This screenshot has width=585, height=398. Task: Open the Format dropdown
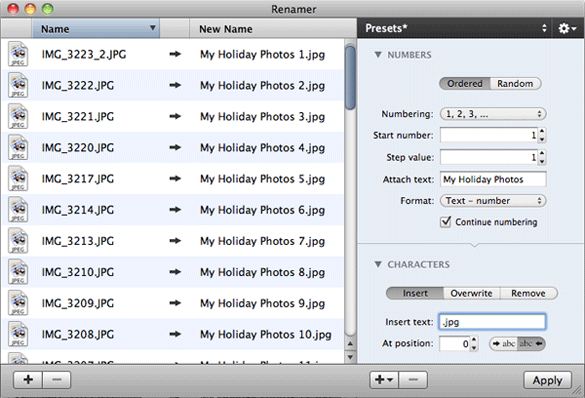pyautogui.click(x=493, y=201)
